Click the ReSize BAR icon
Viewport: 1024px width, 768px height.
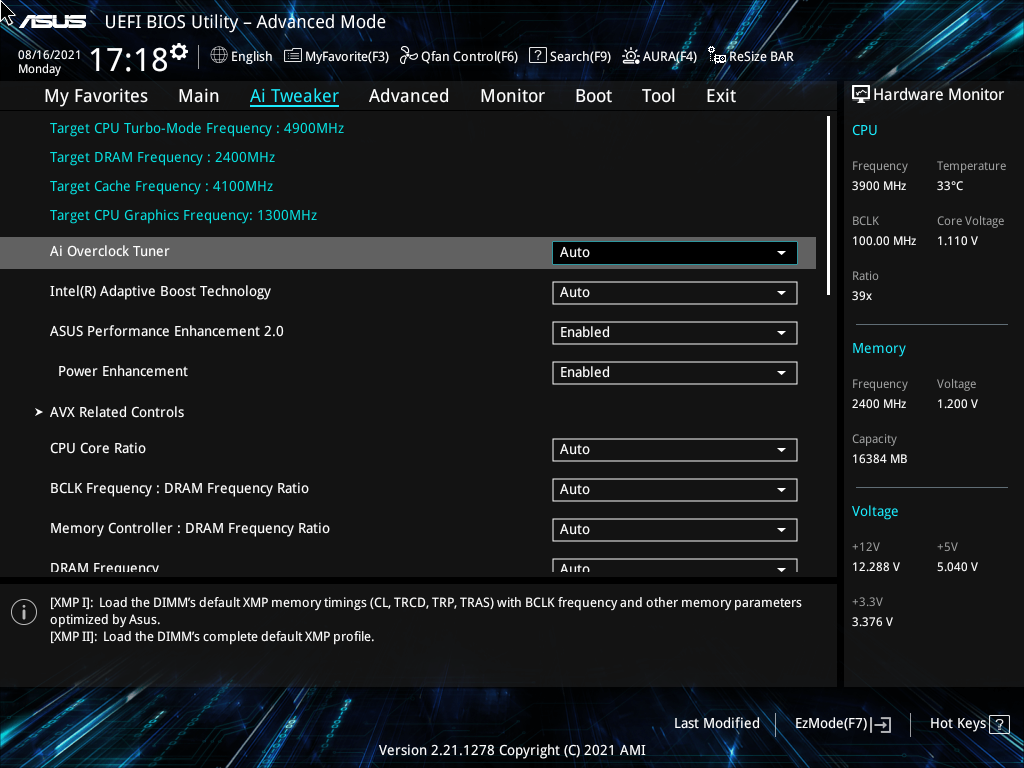717,56
